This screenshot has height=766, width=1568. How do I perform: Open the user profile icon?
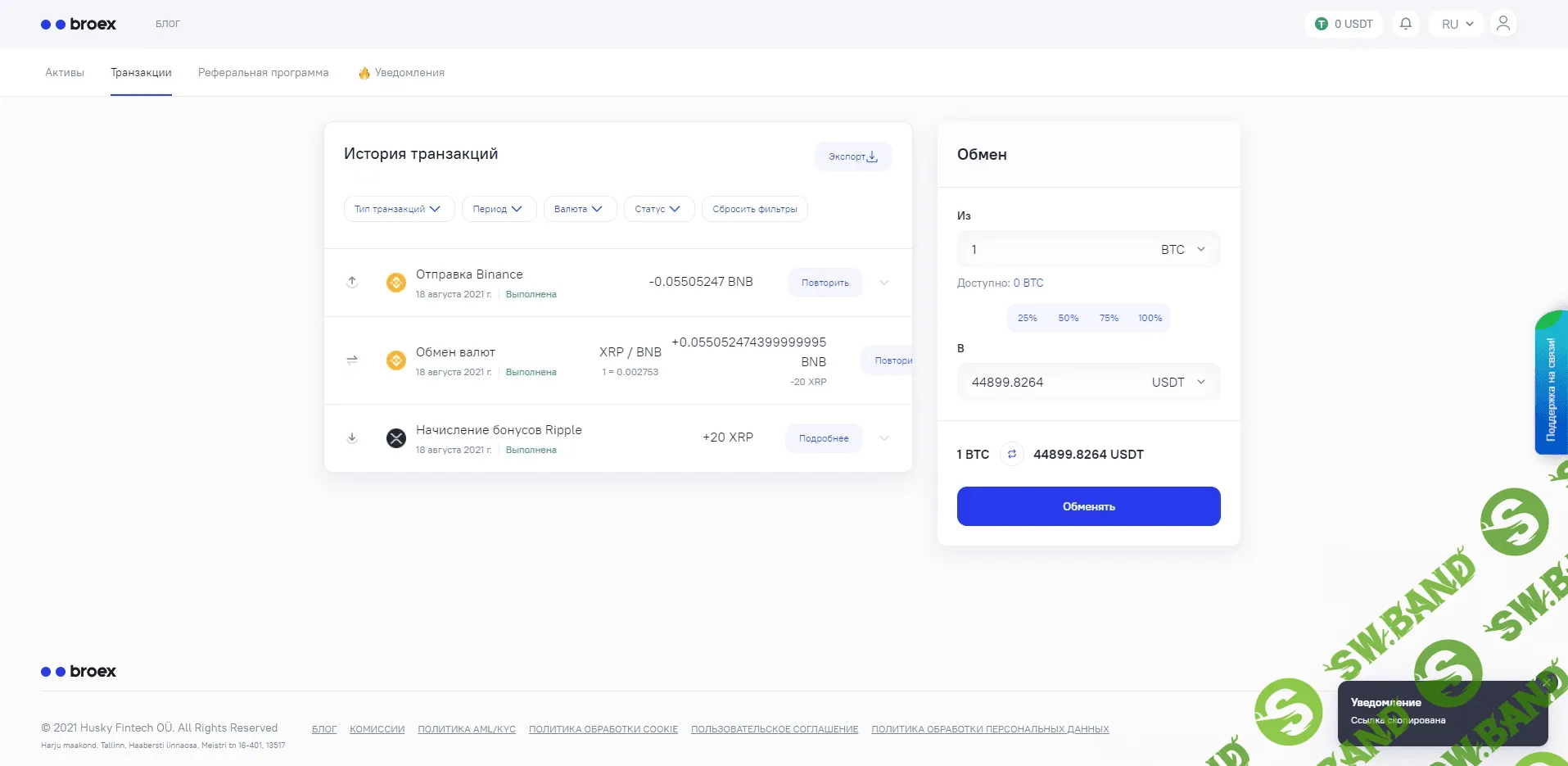[1502, 24]
